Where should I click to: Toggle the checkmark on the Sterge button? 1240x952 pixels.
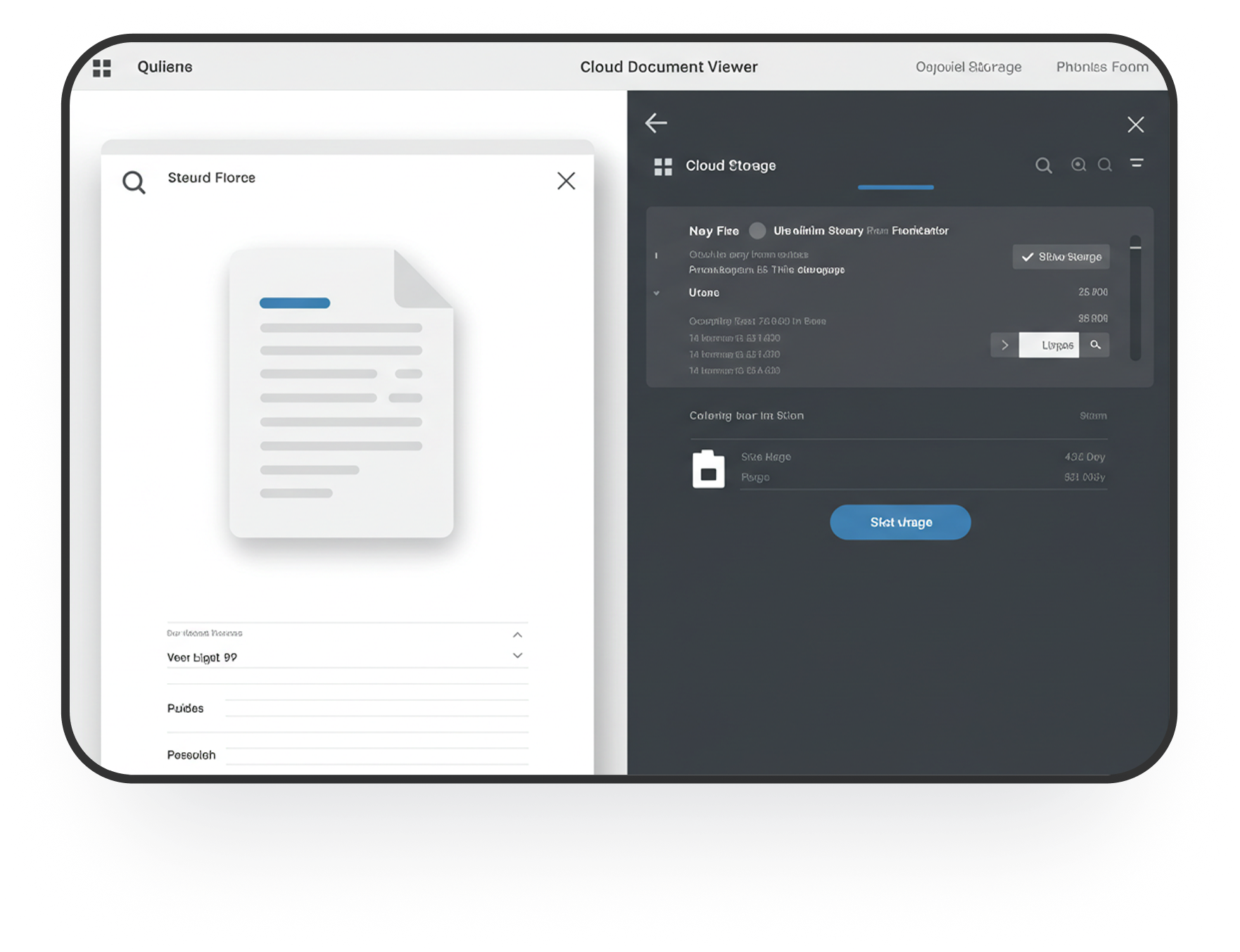(1027, 257)
